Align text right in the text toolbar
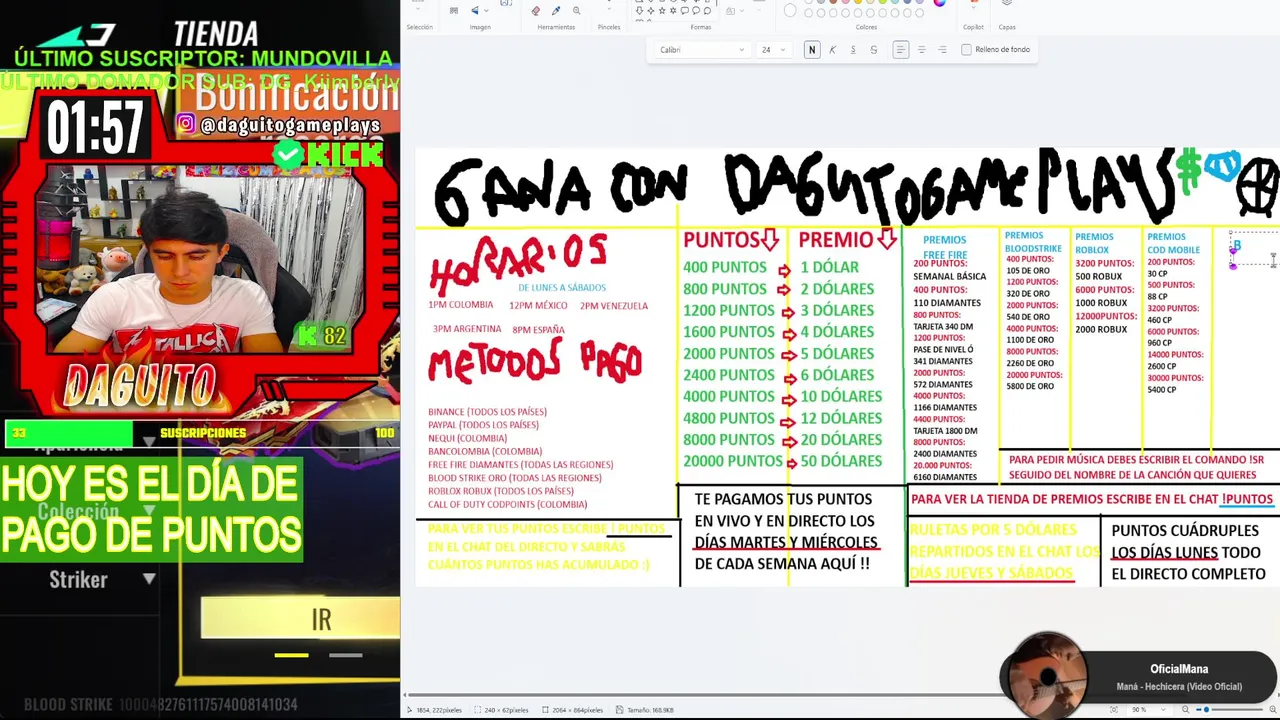 (x=942, y=49)
